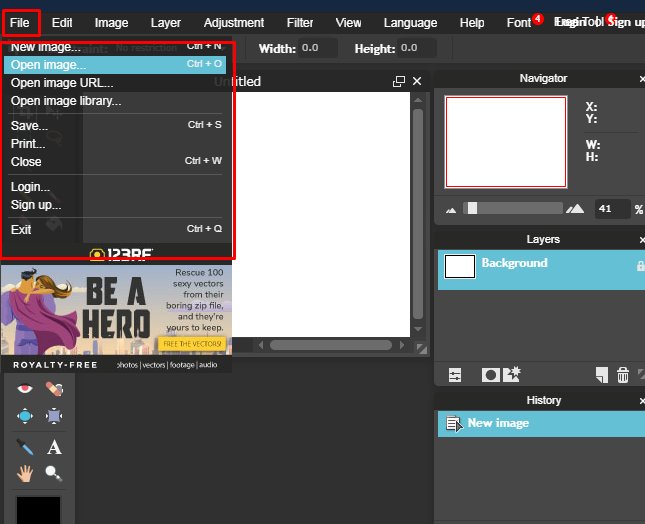Viewport: 645px width, 524px height.
Task: Maximize the Untitled document window
Action: click(x=399, y=81)
